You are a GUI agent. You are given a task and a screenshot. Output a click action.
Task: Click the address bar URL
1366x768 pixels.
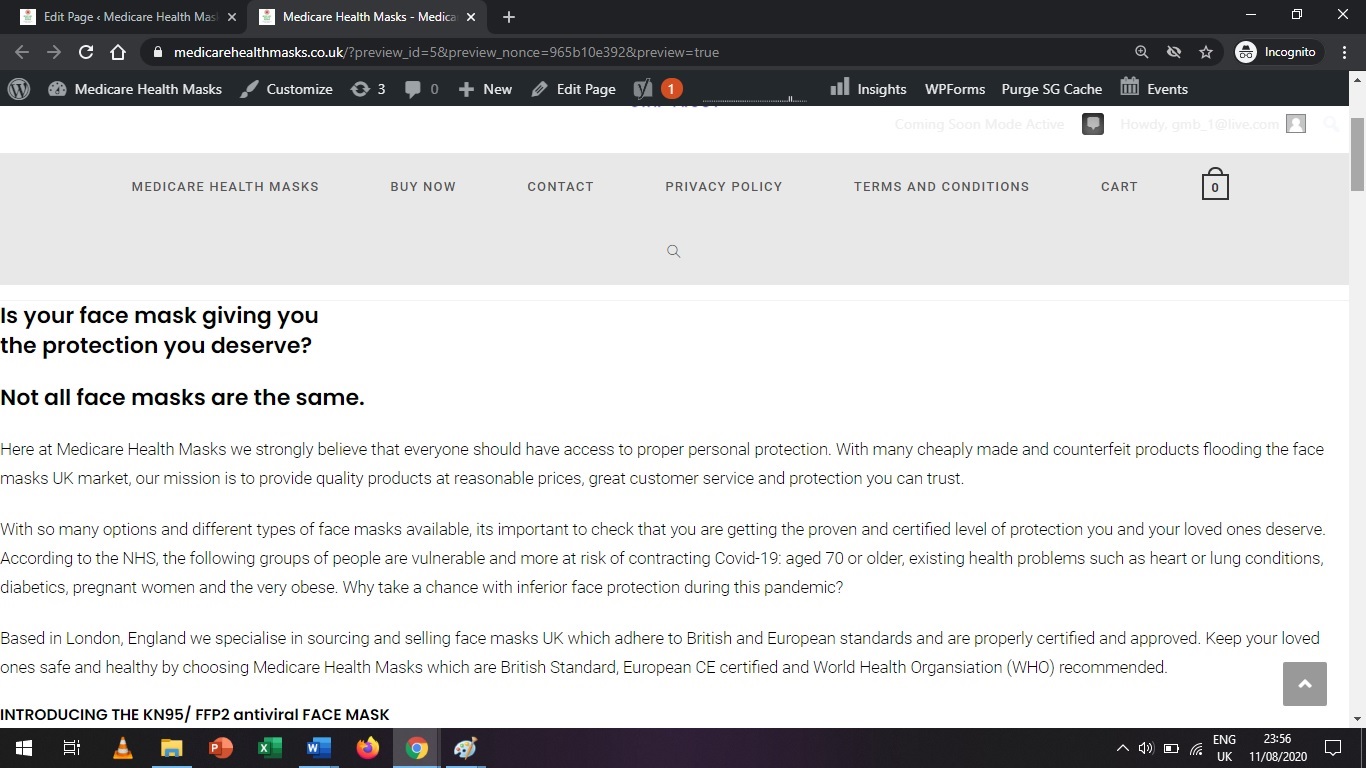(446, 52)
